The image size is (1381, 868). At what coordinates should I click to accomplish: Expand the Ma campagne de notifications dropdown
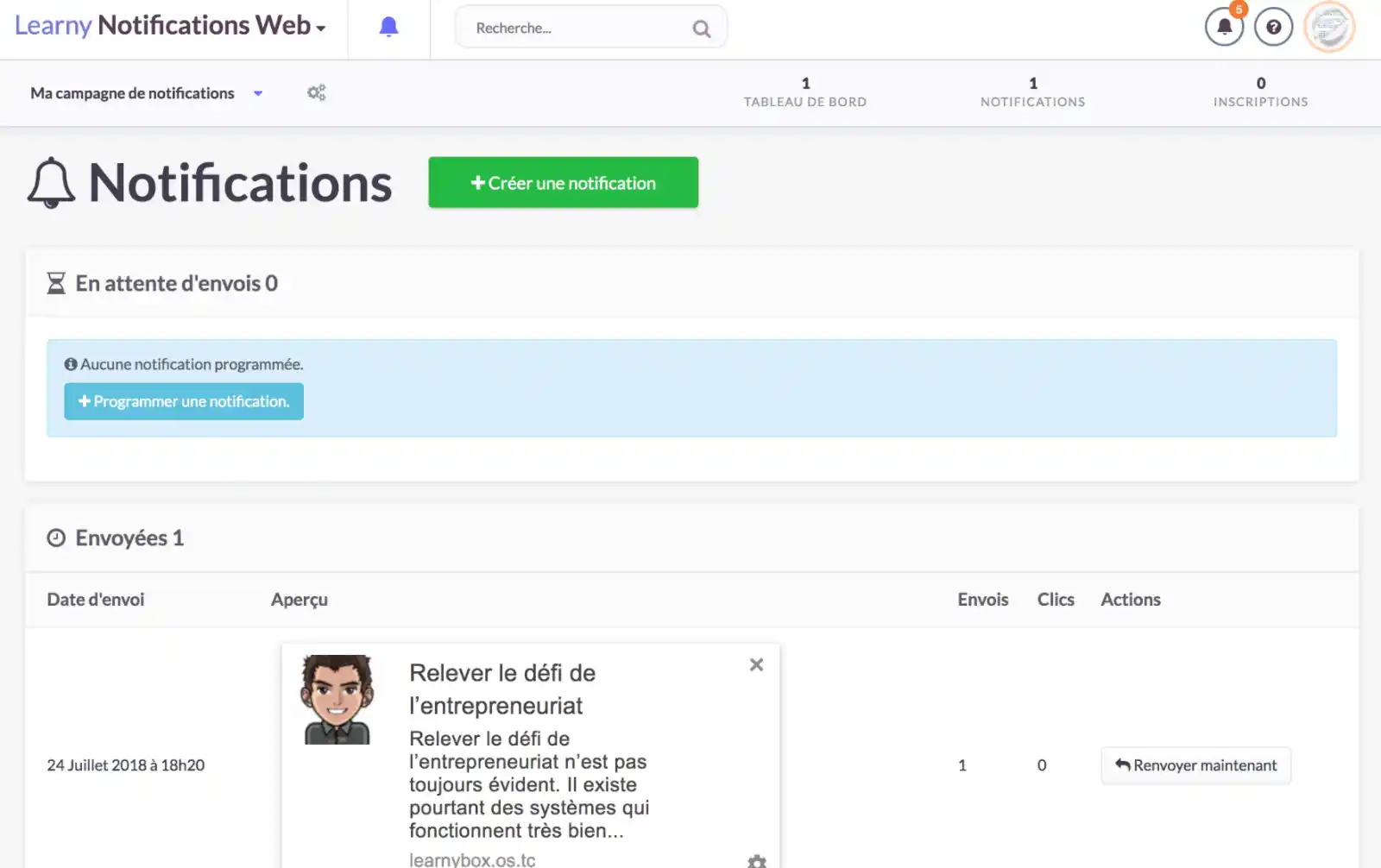pos(147,93)
